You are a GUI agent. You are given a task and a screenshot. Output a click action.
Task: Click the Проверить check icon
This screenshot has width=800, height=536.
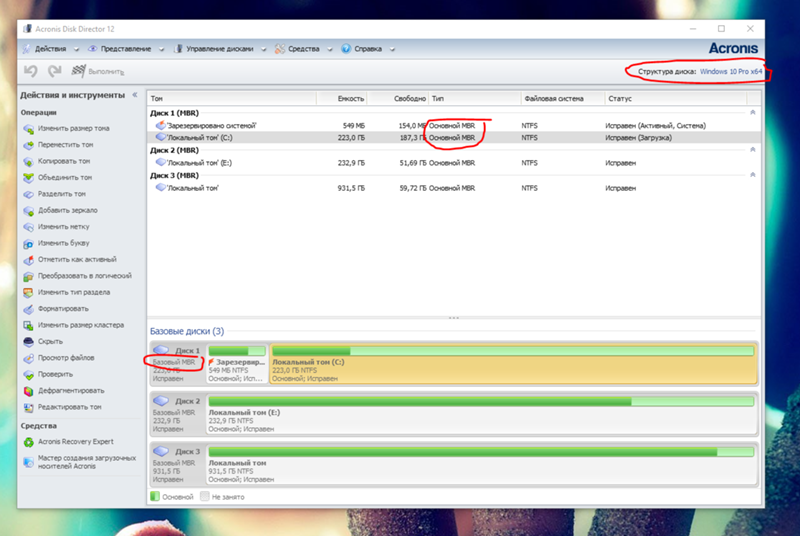pyautogui.click(x=29, y=375)
